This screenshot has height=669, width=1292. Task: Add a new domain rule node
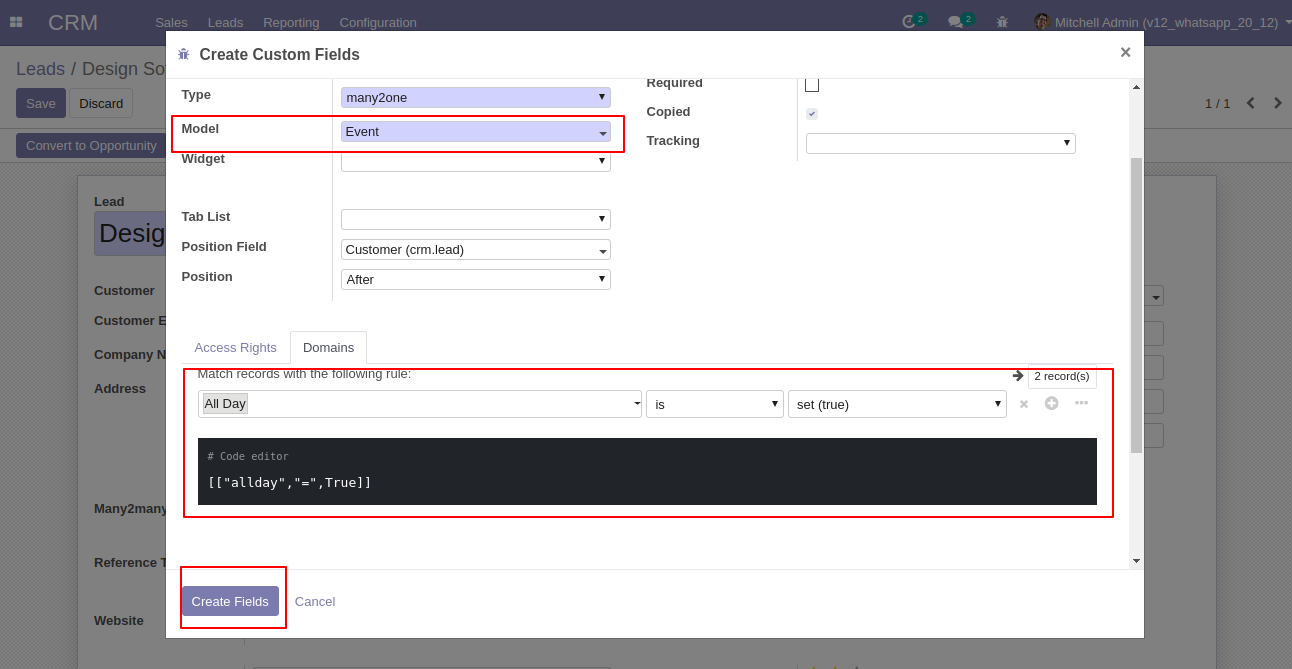[x=1051, y=403]
